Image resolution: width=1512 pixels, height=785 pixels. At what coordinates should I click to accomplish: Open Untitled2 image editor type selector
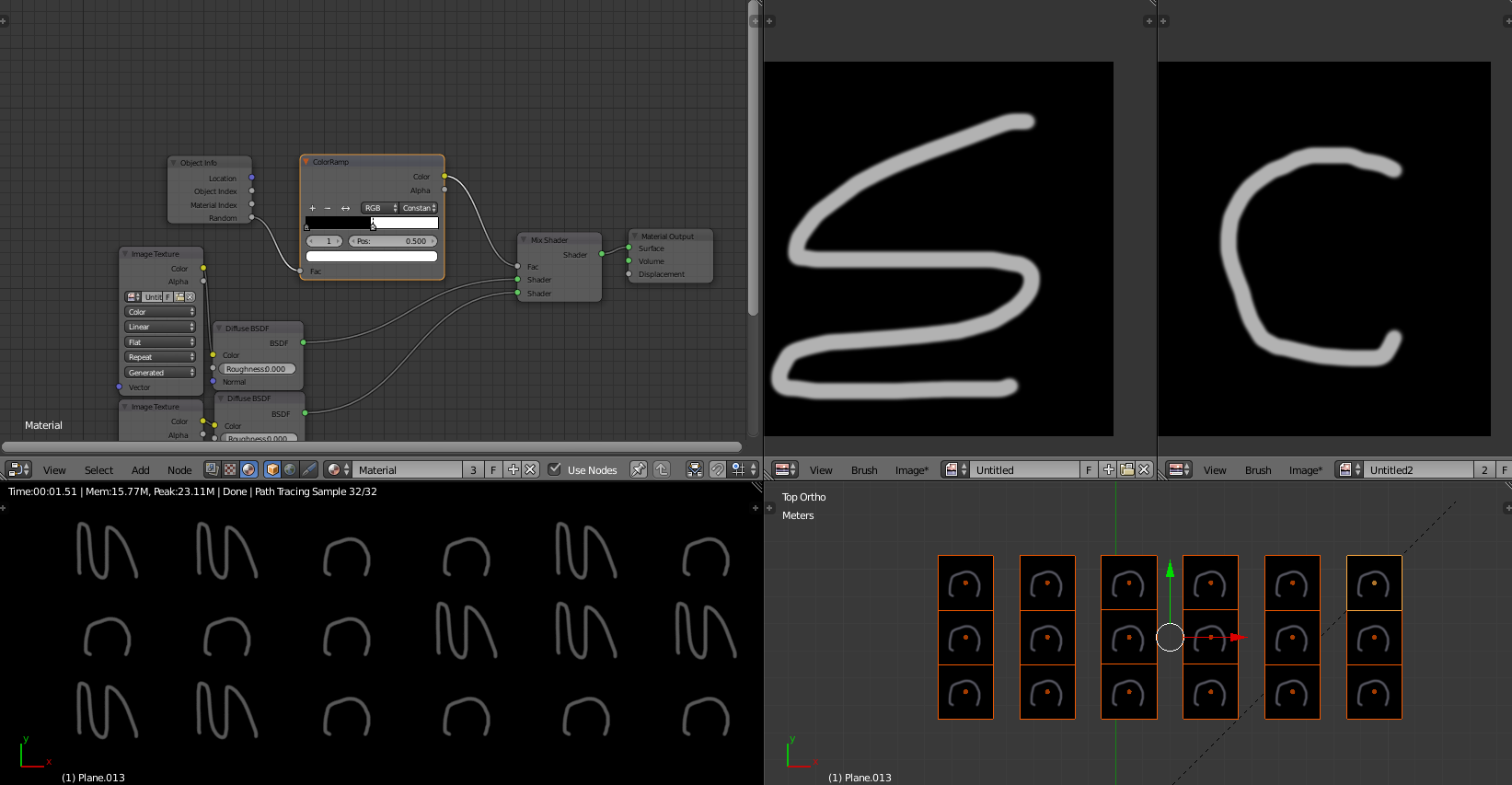click(x=1179, y=469)
